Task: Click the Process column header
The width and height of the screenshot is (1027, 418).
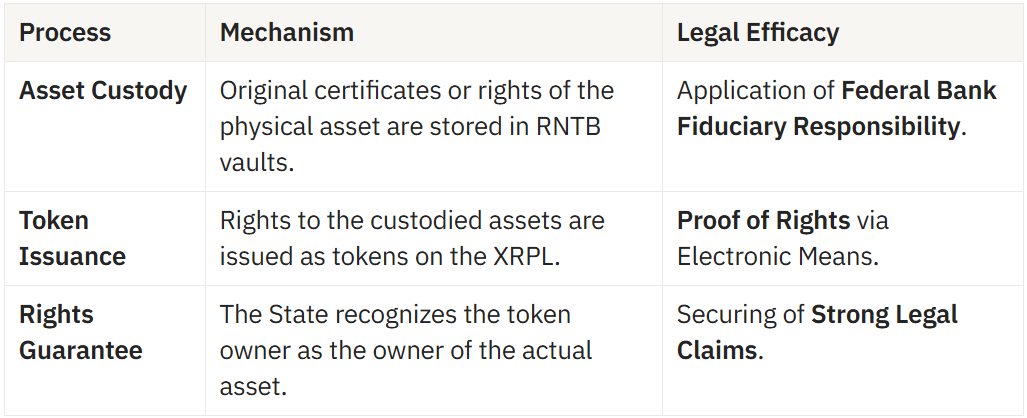Action: click(65, 32)
